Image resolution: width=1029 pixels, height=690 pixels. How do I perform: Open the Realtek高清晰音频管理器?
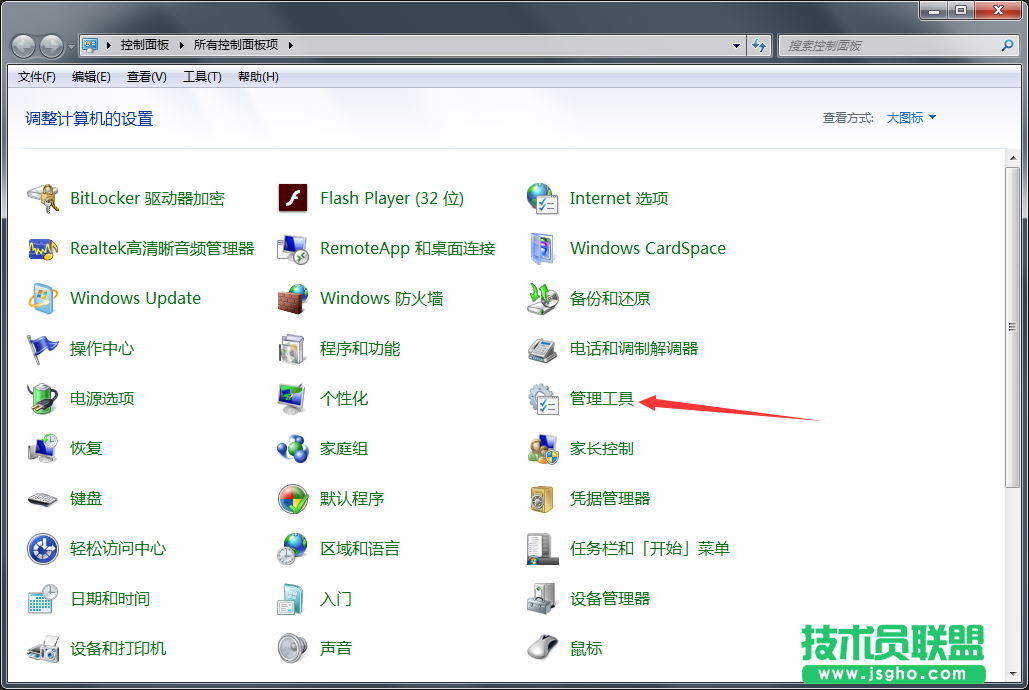point(160,248)
